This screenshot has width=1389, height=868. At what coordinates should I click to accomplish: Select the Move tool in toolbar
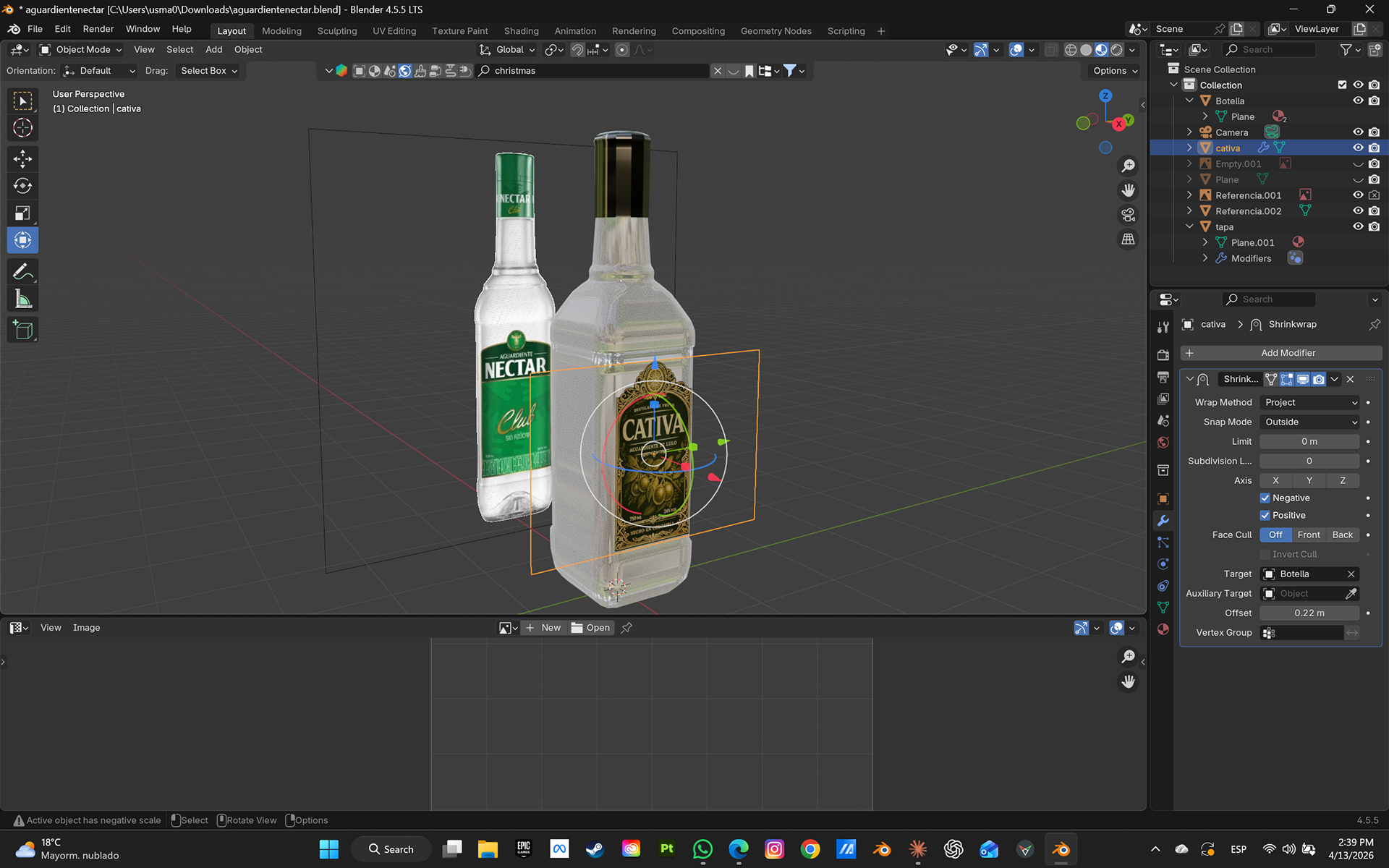(x=22, y=158)
